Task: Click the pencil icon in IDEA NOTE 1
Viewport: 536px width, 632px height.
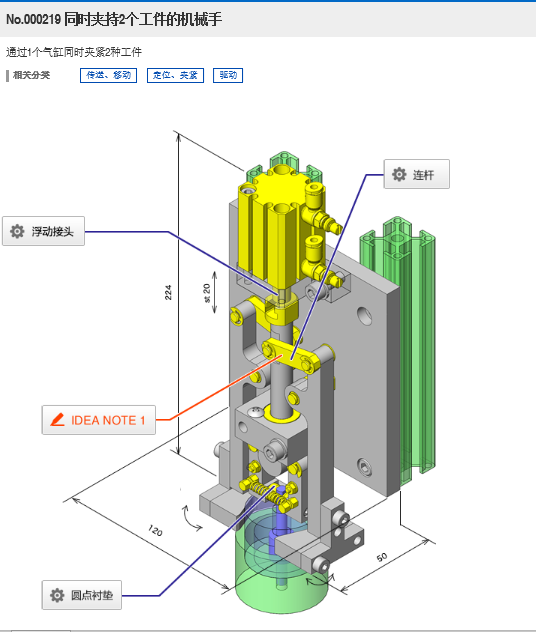Action: (x=57, y=420)
